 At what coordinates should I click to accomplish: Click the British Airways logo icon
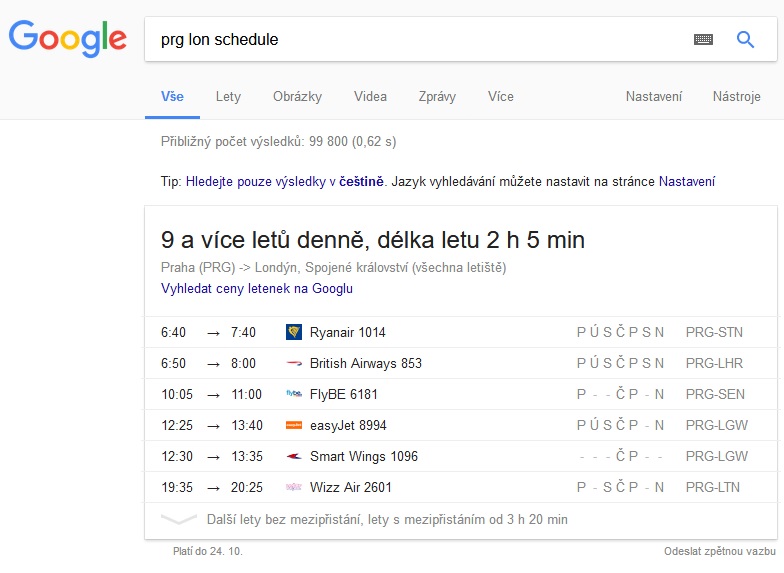click(294, 363)
